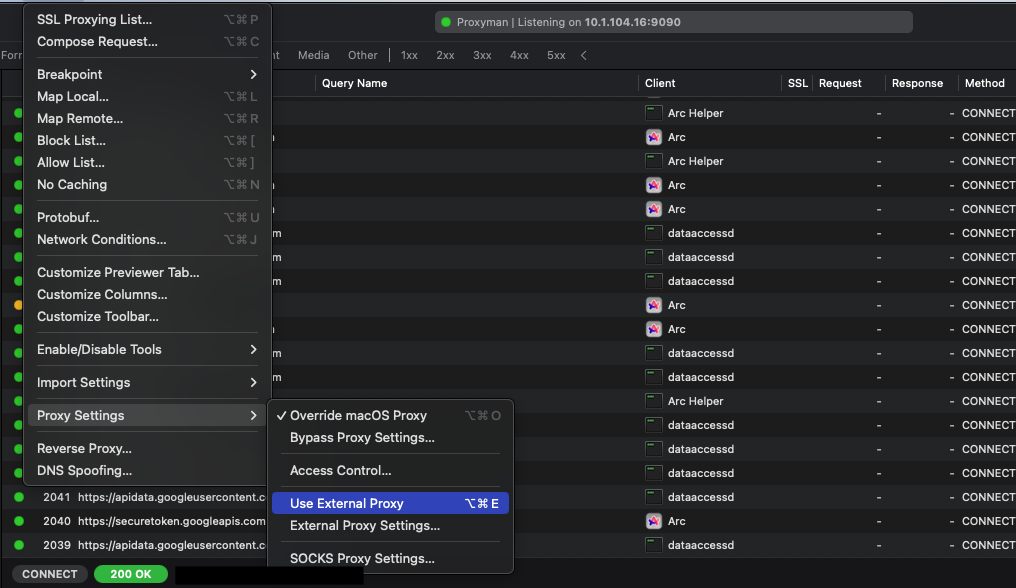Screen dimensions: 1016x588
Task: Open SSL Proxying List menu item
Action: click(x=147, y=19)
